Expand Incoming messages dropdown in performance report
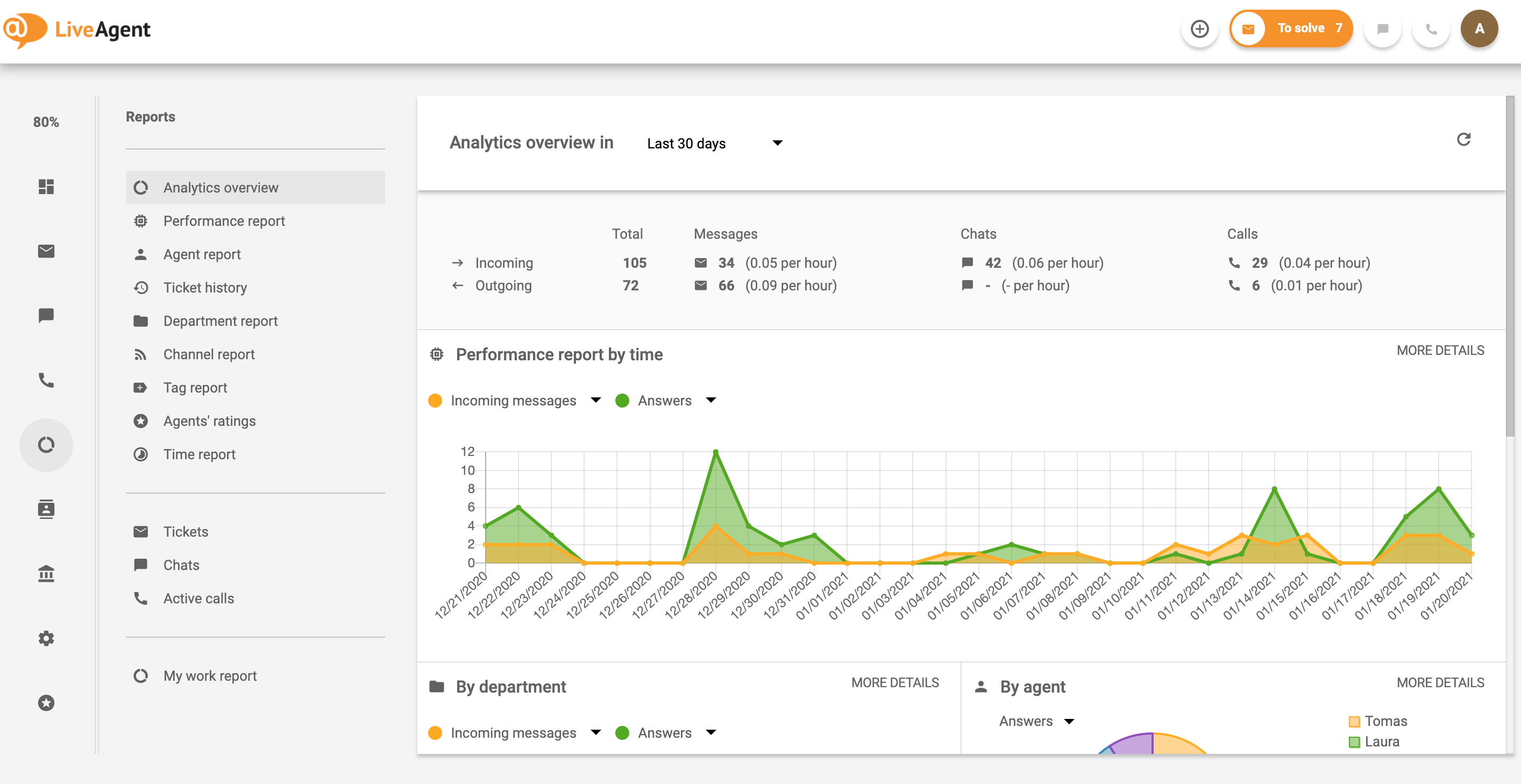1521x784 pixels. pos(596,400)
